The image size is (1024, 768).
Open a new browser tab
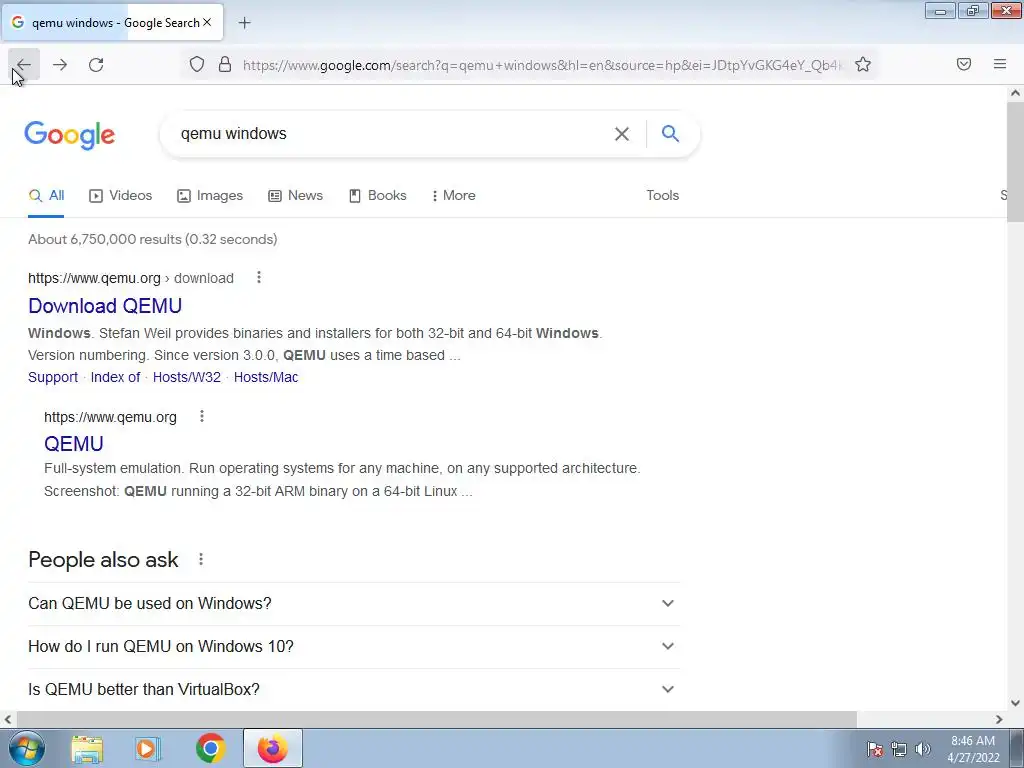(245, 23)
